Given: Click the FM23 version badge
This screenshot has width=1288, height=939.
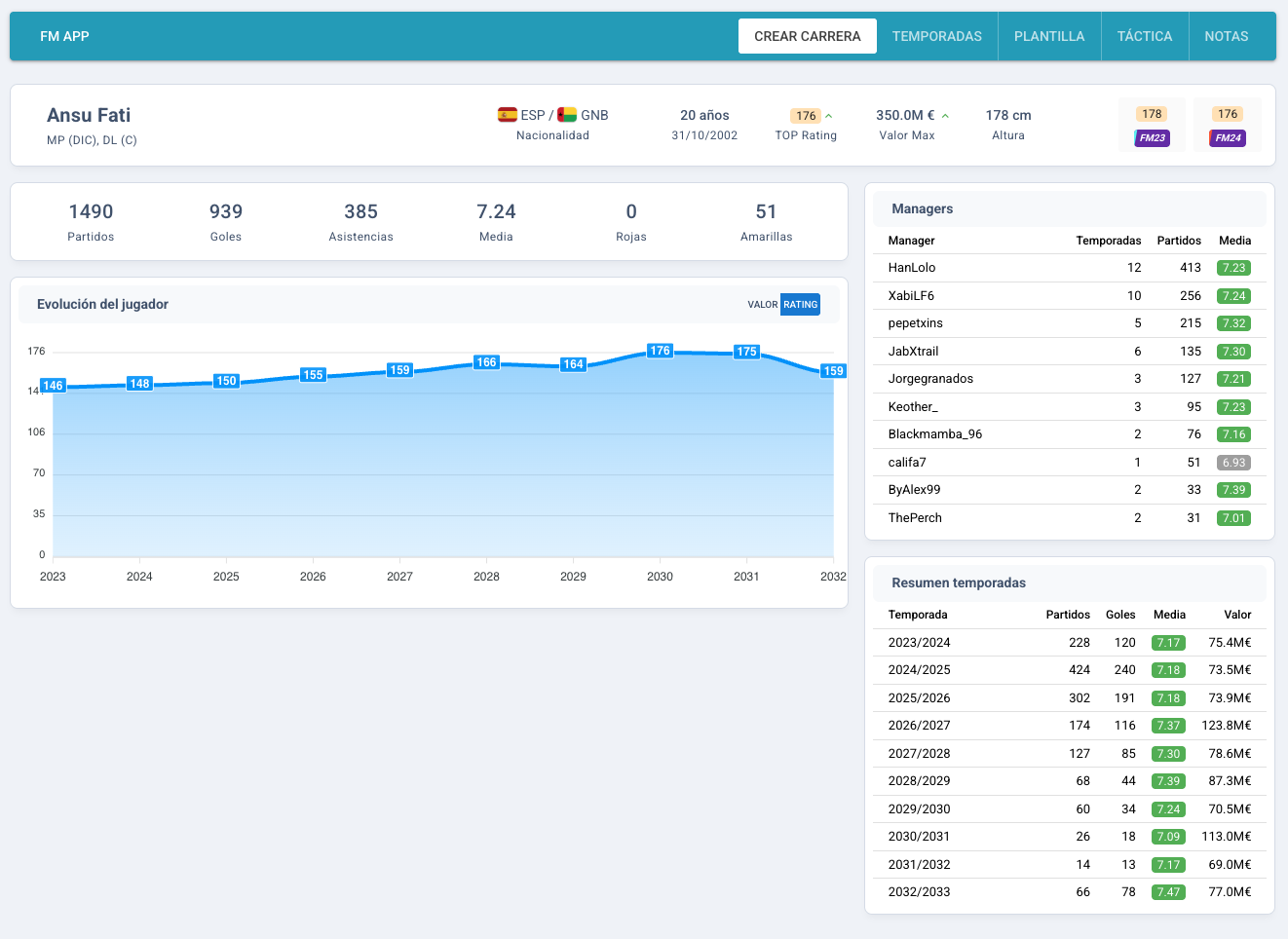Looking at the screenshot, I should (1152, 138).
